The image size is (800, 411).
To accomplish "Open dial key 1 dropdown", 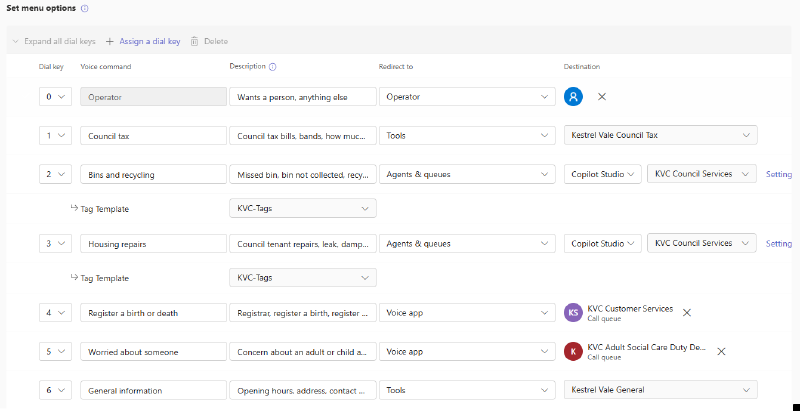I will (55, 136).
